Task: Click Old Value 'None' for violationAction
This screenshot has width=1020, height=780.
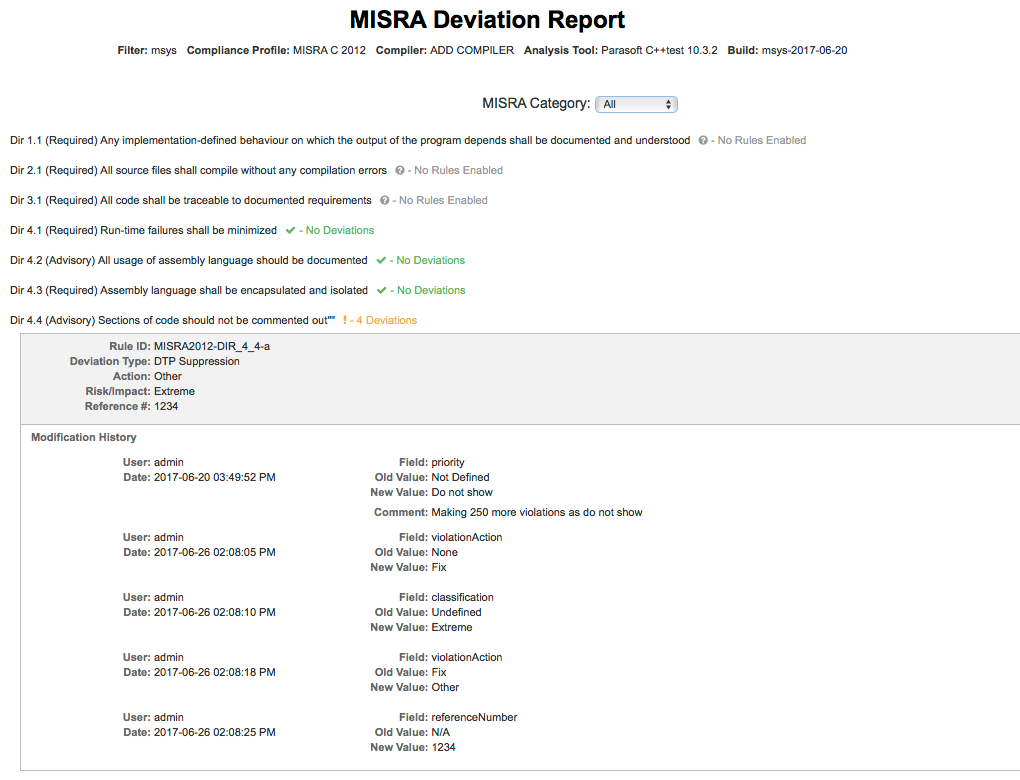Action: (x=444, y=552)
